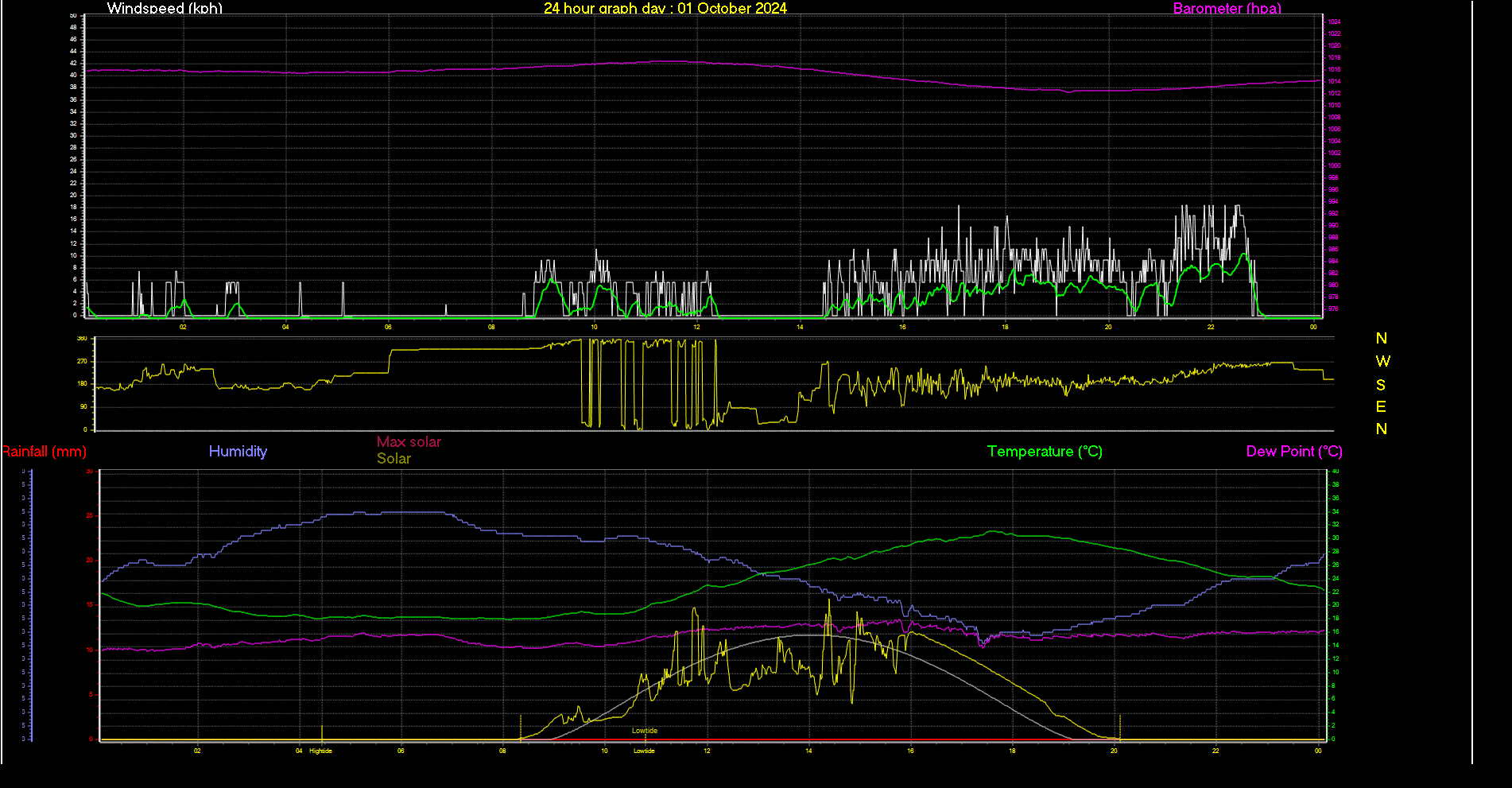Click the magenta Dew Point (°C) label
The width and height of the screenshot is (1512, 788).
1294,452
